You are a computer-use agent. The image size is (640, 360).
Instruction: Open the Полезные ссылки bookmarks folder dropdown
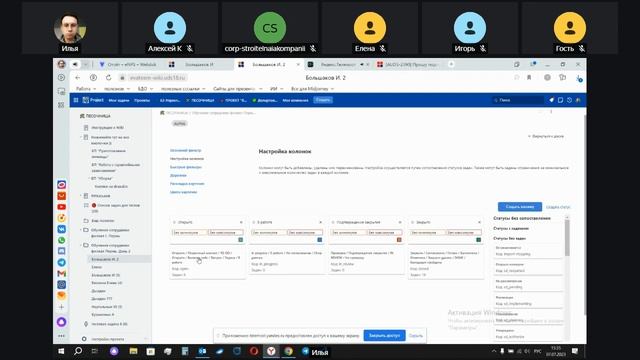pos(182,89)
